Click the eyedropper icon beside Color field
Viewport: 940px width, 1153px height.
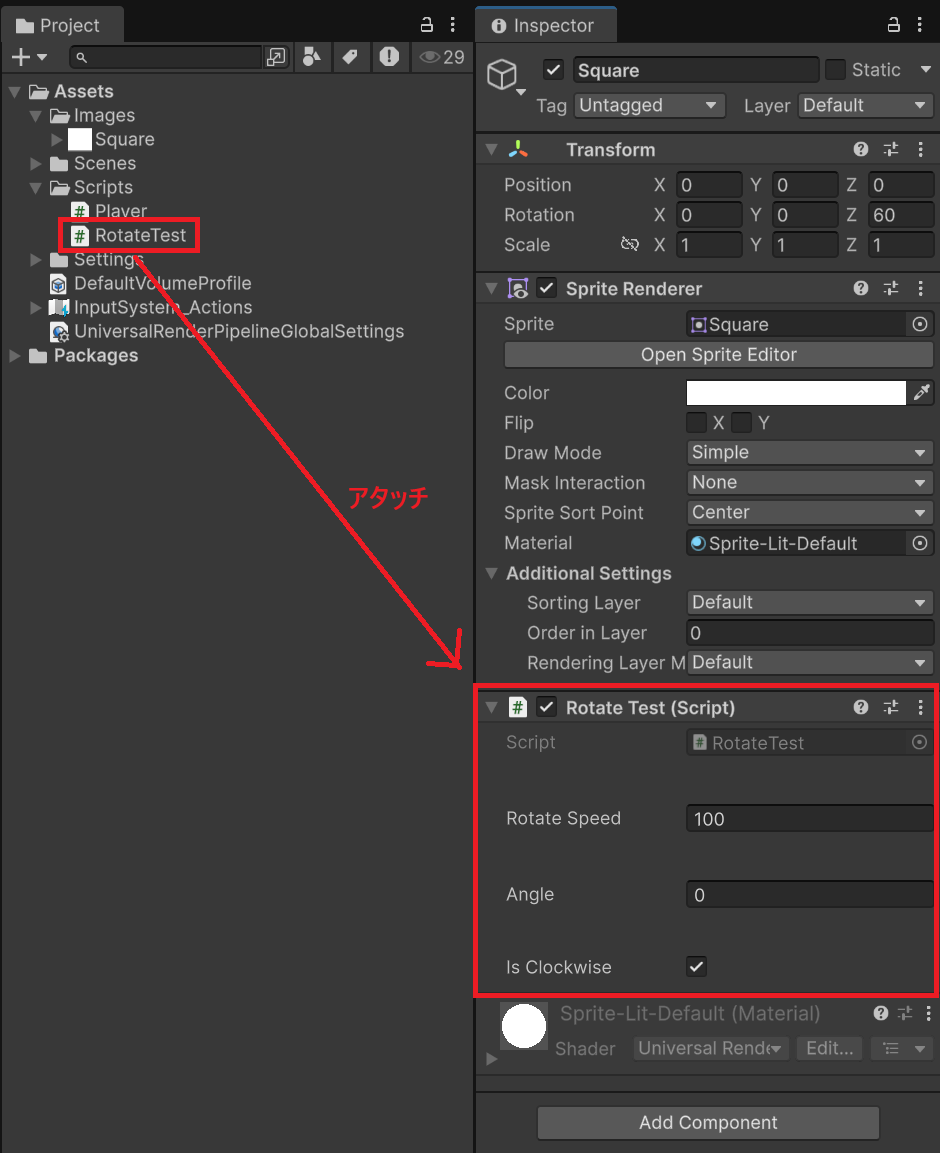click(920, 393)
